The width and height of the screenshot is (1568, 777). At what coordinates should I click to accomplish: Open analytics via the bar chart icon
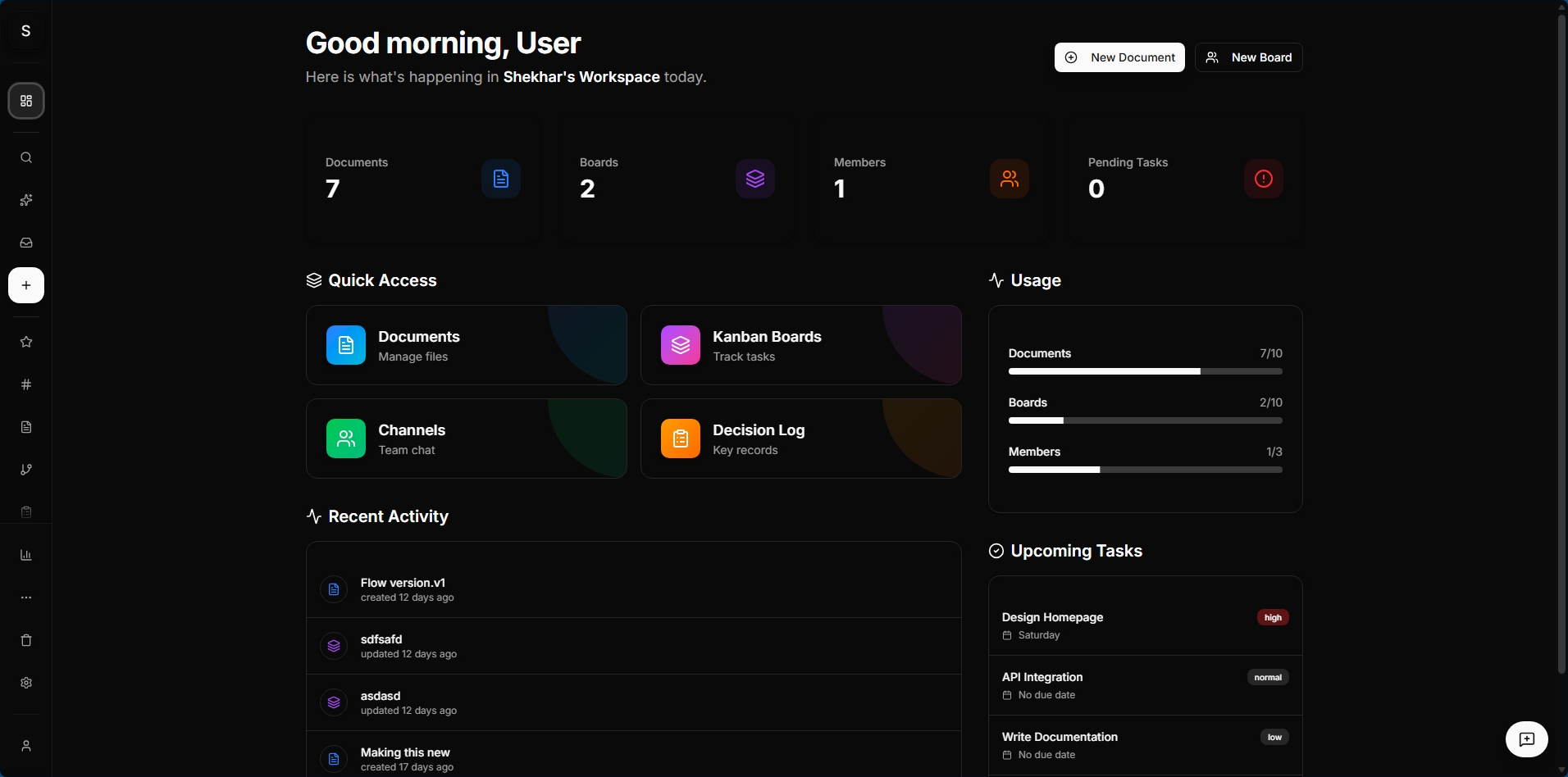click(x=25, y=556)
